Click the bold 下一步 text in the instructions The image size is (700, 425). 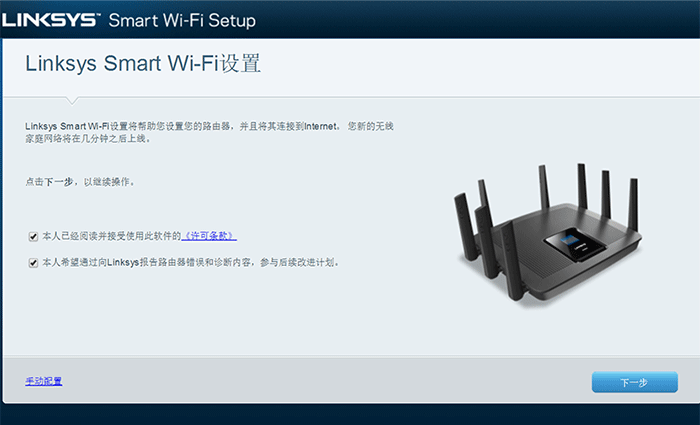(58, 182)
